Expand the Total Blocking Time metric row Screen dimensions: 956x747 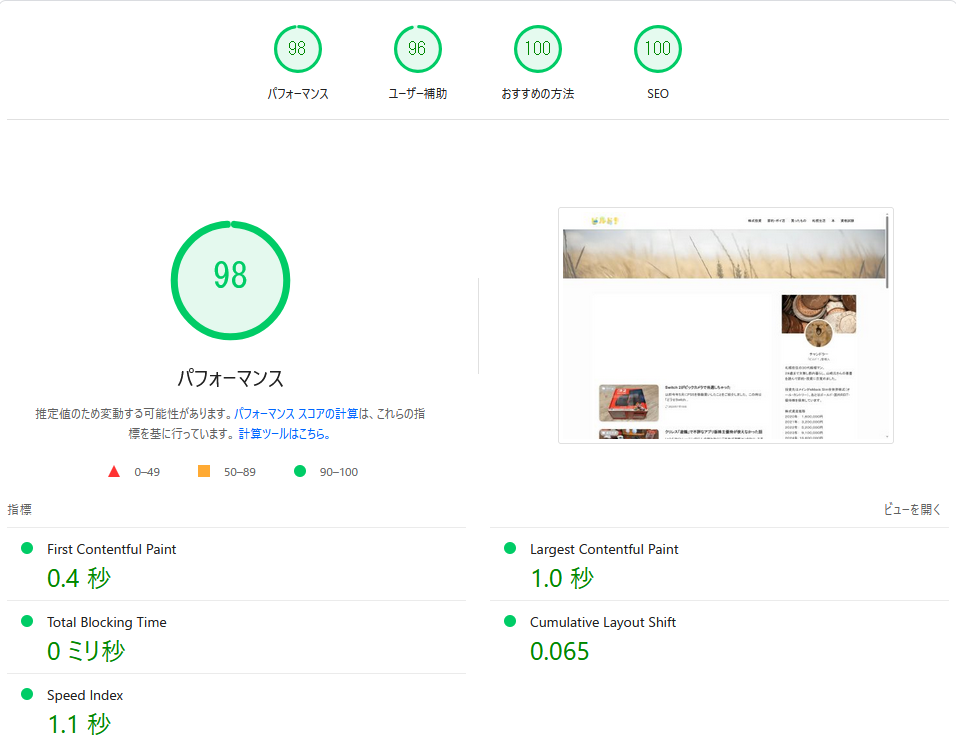[x=107, y=622]
